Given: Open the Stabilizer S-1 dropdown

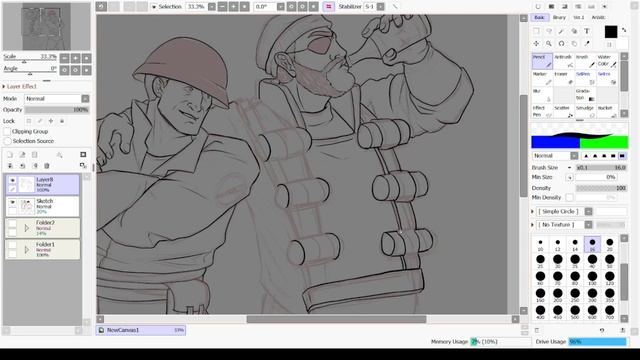Looking at the screenshot, I should coord(380,7).
